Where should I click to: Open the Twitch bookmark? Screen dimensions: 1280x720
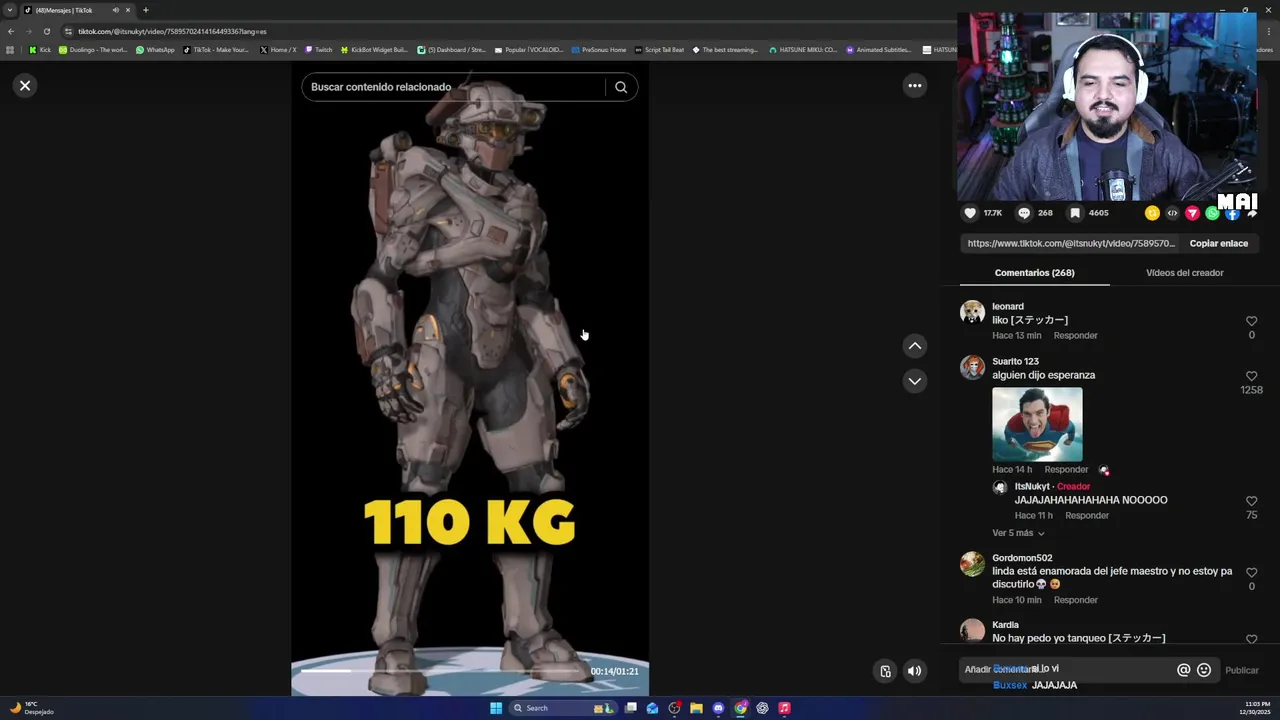(318, 49)
